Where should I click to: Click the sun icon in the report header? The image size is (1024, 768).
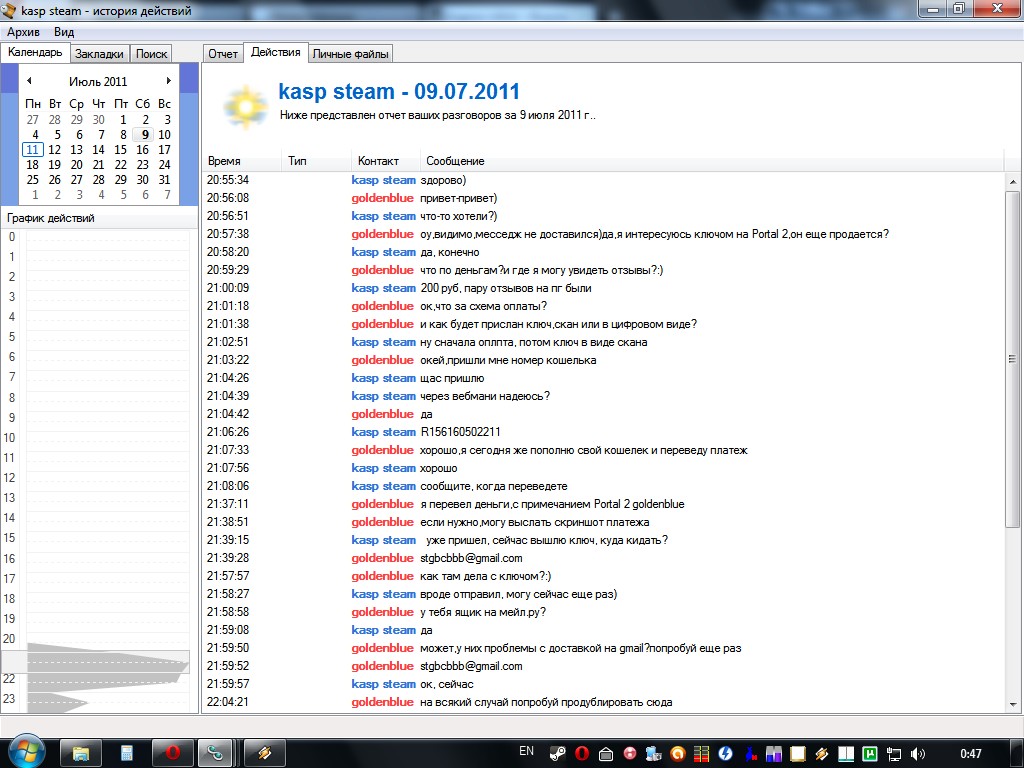point(245,106)
